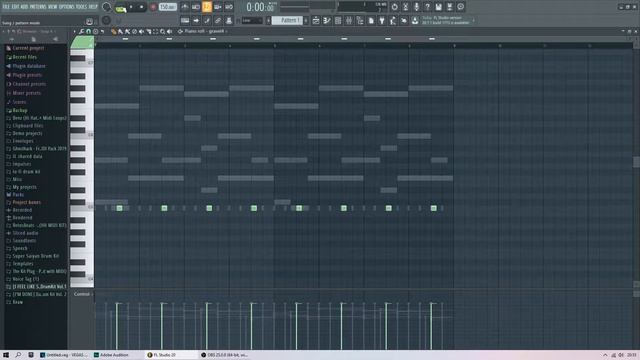Viewport: 640px width, 360px height.
Task: Open the TOOLS menu
Action: [82, 7]
